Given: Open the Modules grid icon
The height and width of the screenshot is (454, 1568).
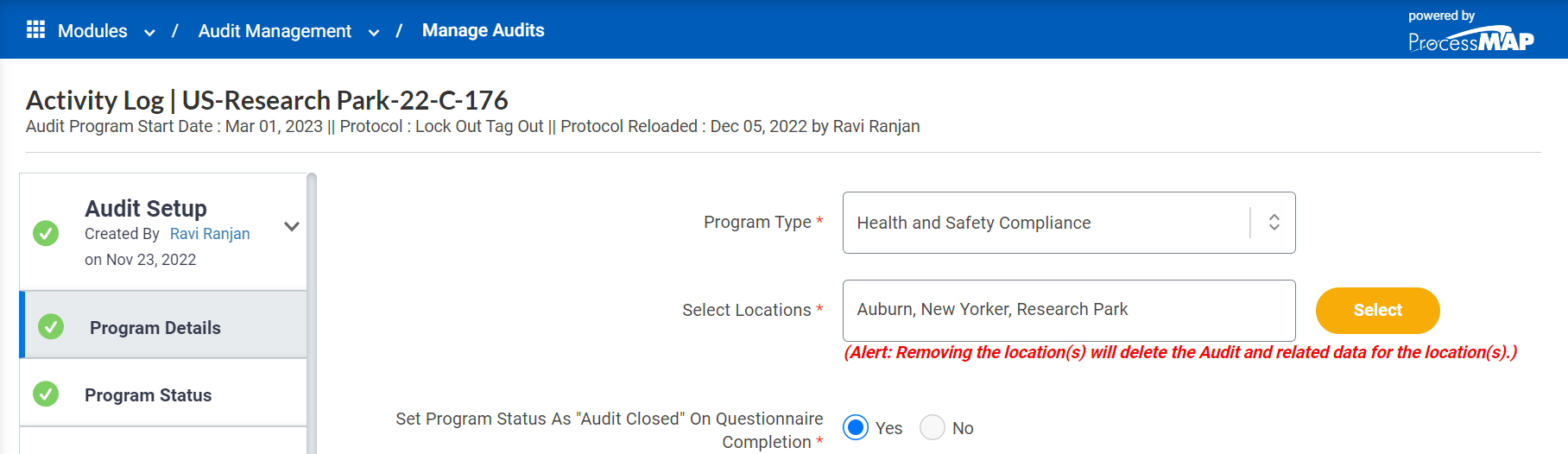Looking at the screenshot, I should click(x=35, y=30).
